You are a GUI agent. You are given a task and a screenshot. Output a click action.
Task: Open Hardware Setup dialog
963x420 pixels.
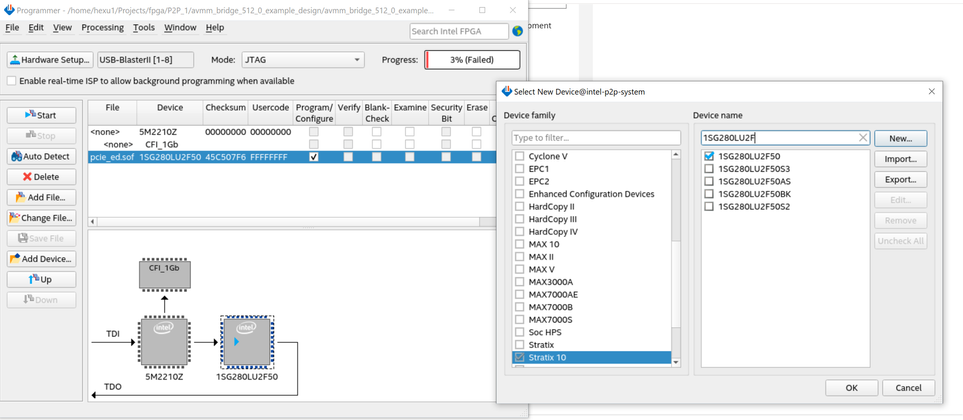[x=50, y=60]
